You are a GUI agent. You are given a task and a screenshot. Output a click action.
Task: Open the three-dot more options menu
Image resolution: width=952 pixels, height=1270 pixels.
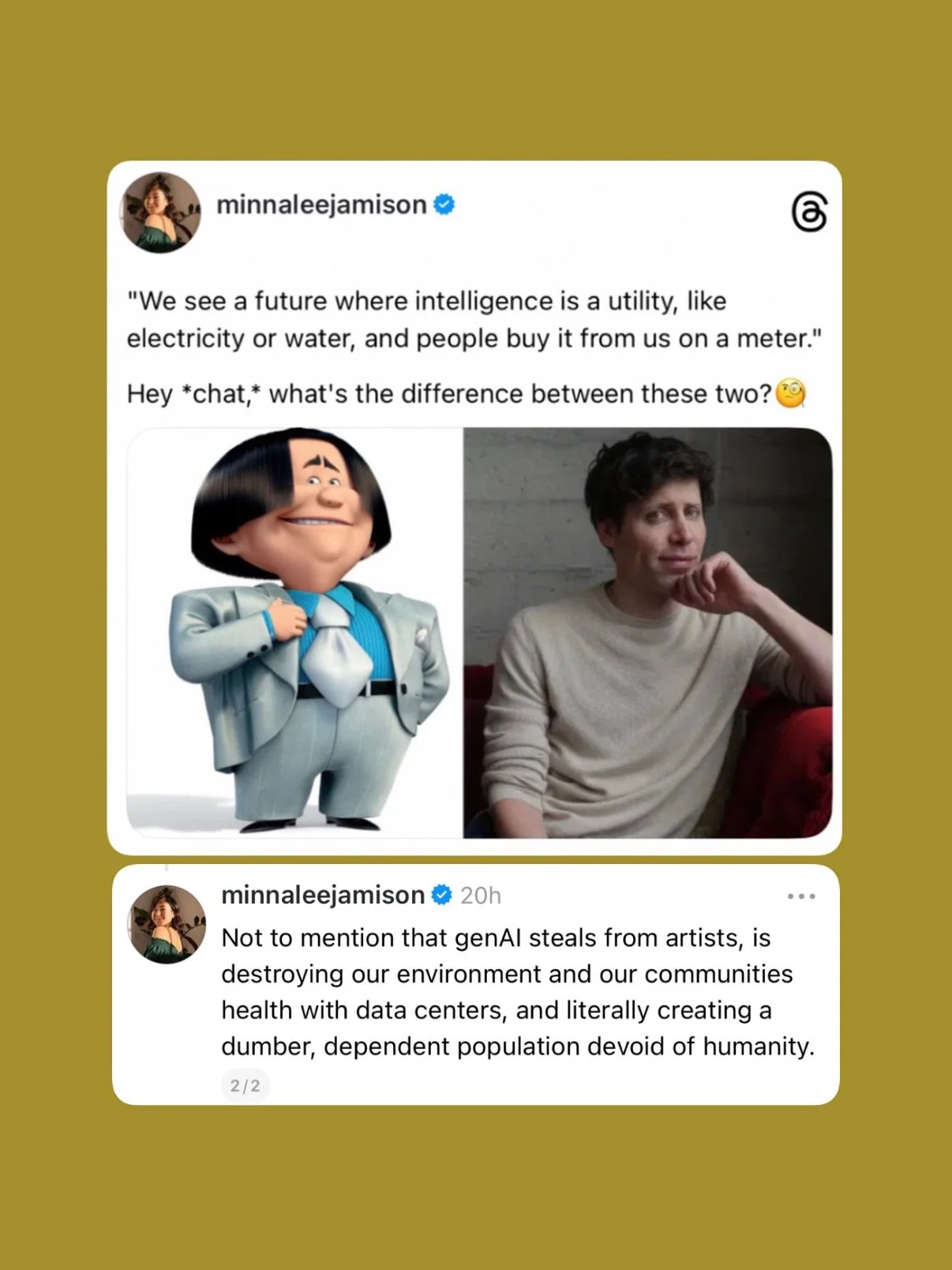coord(801,896)
